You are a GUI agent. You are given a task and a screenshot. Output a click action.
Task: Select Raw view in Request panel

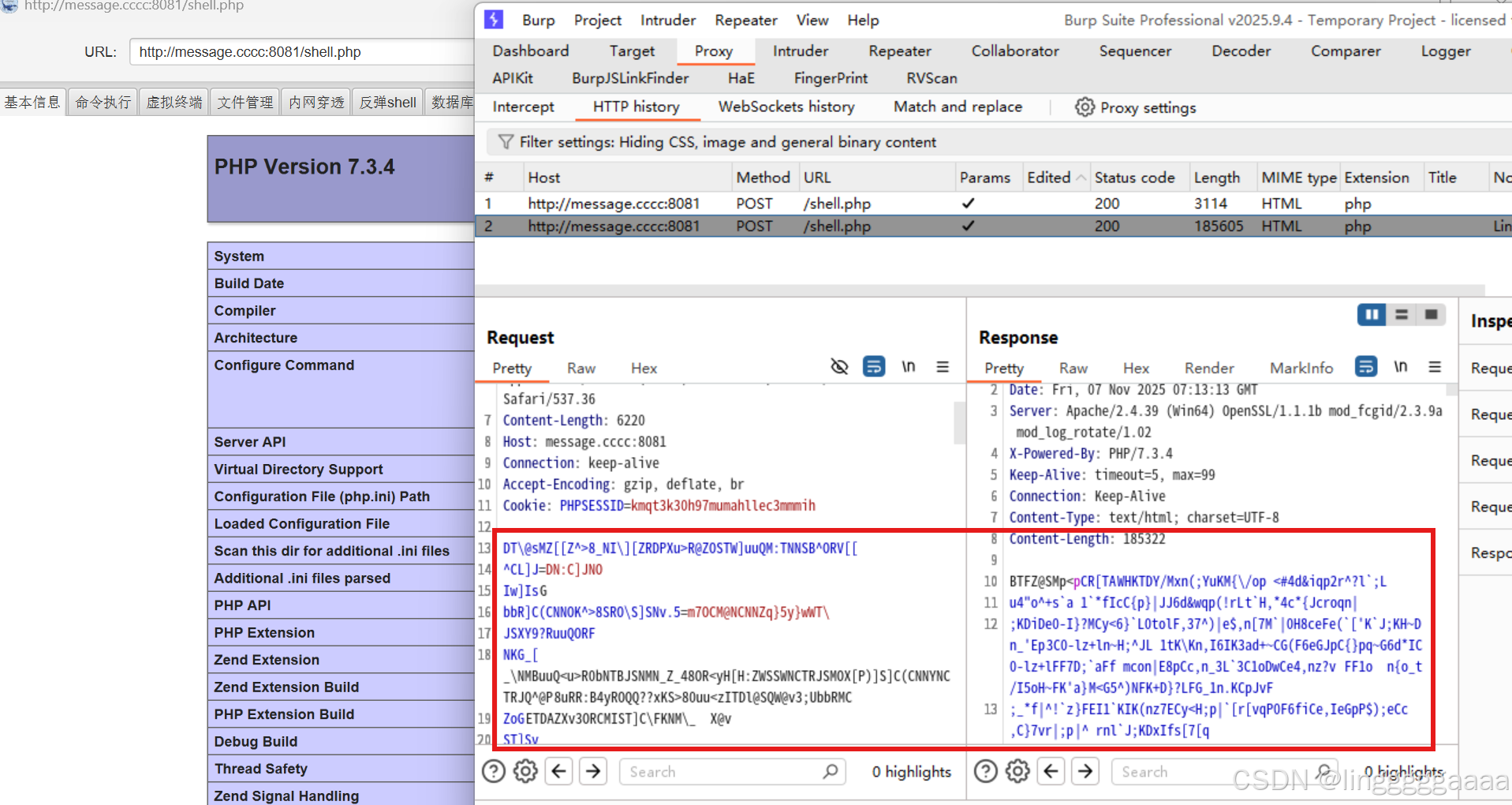pos(581,369)
